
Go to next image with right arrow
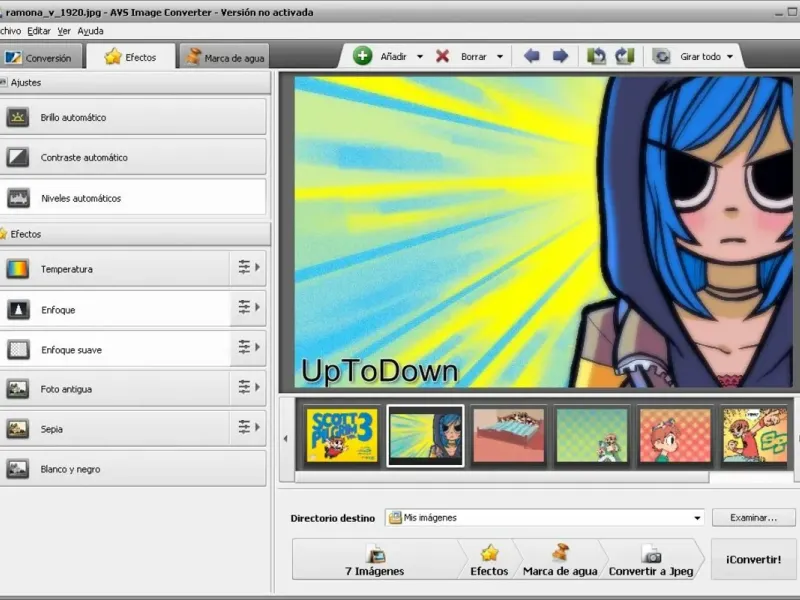[560, 56]
